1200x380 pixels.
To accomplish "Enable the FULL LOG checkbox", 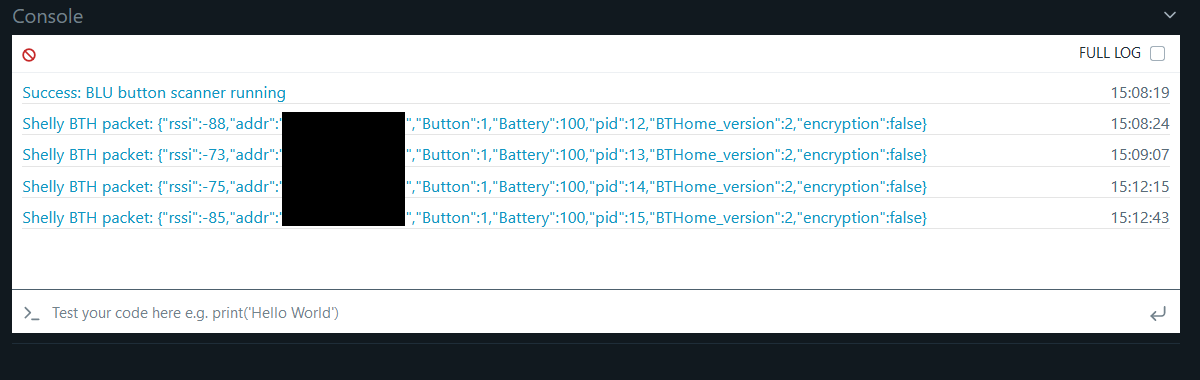I will point(1158,53).
